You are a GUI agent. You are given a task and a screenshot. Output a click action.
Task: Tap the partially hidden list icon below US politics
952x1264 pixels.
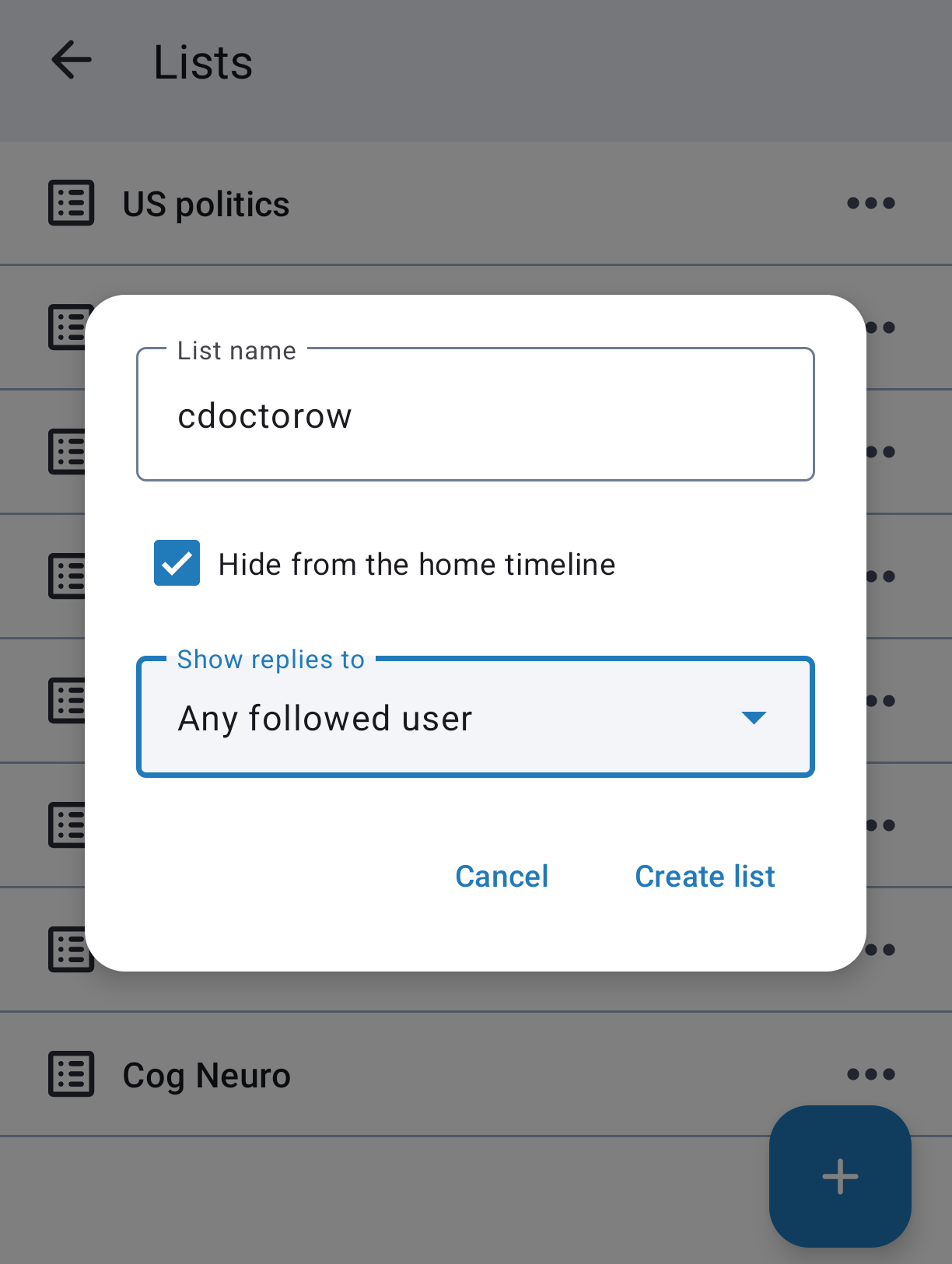[67, 327]
